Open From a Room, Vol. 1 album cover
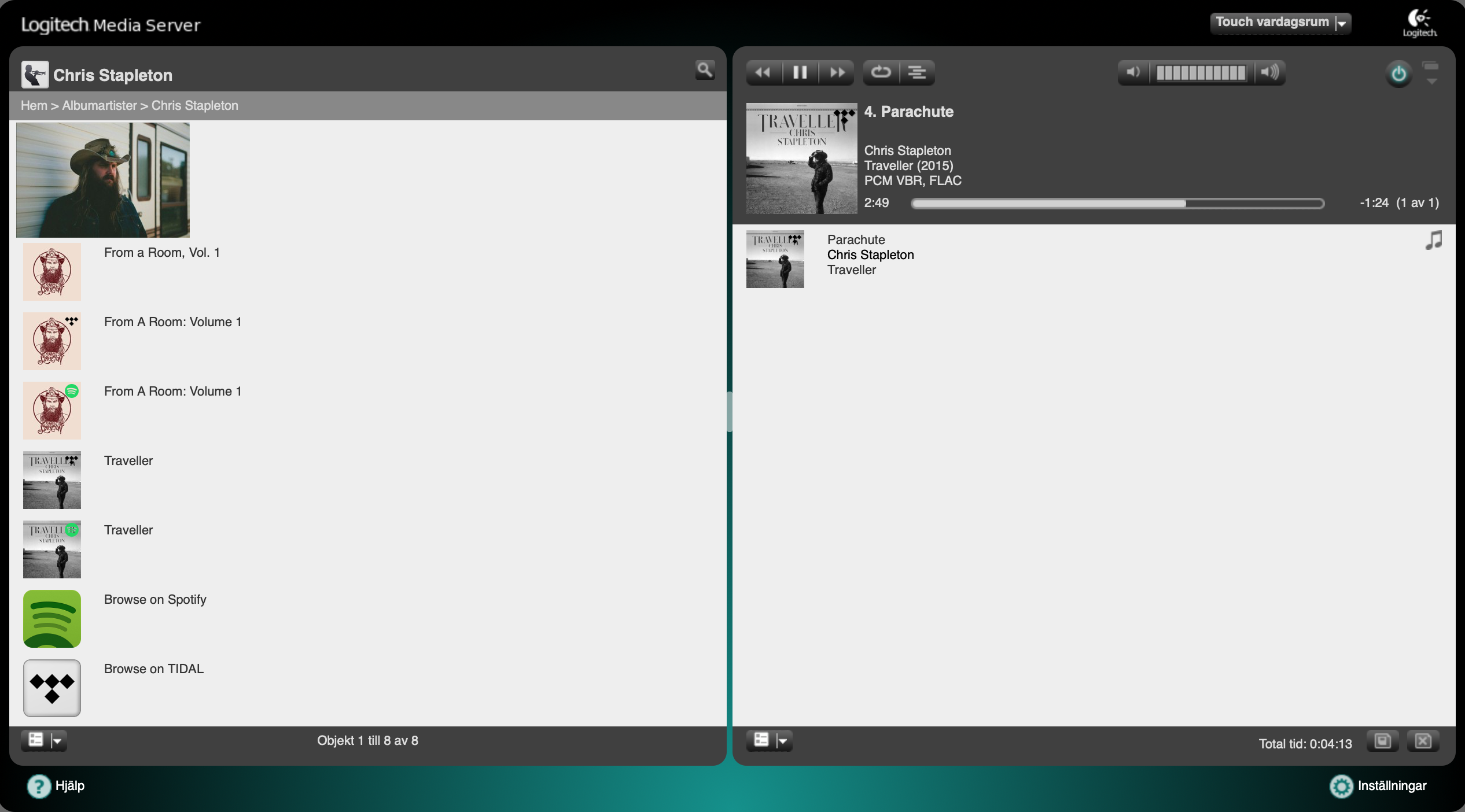This screenshot has height=812, width=1465. click(52, 272)
